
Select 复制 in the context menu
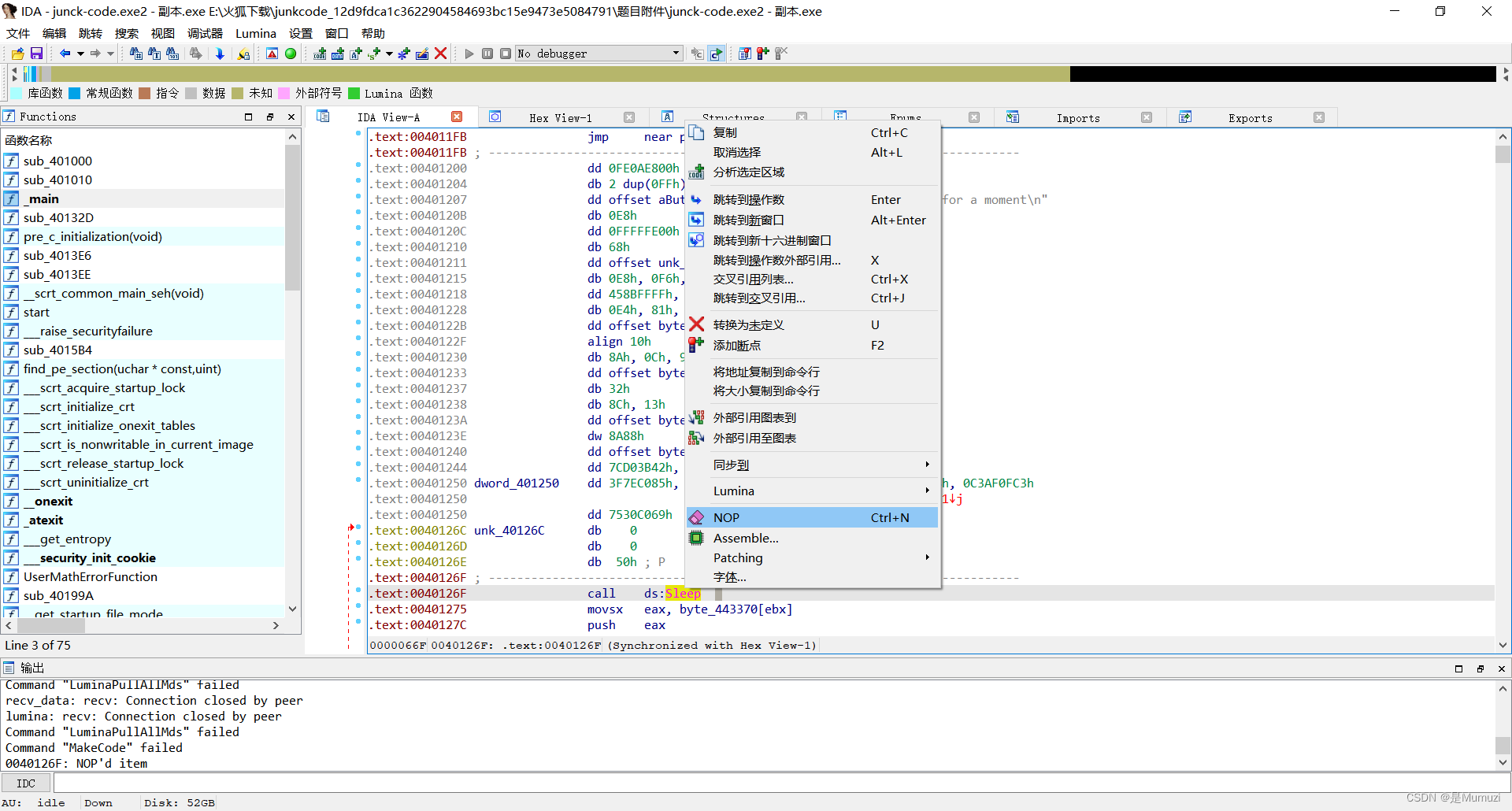812,132
